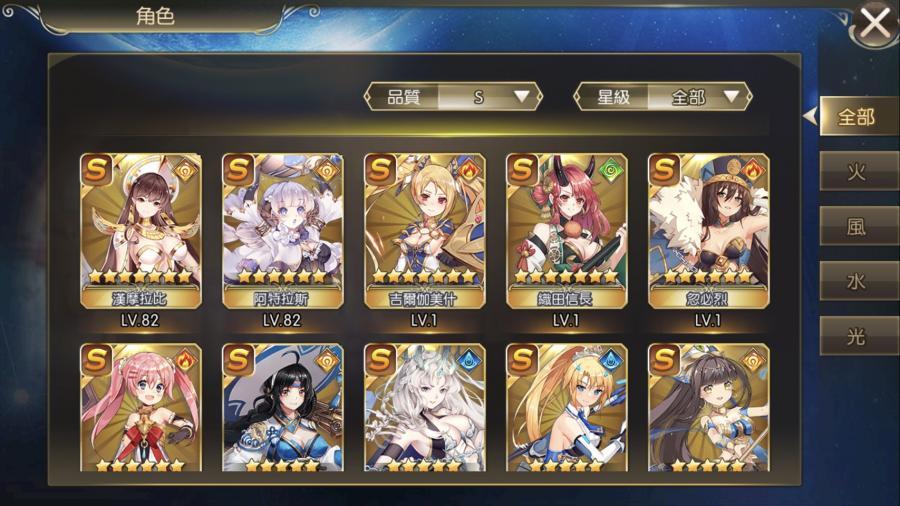Switch to the 水 water tab
900x506 pixels.
point(859,281)
